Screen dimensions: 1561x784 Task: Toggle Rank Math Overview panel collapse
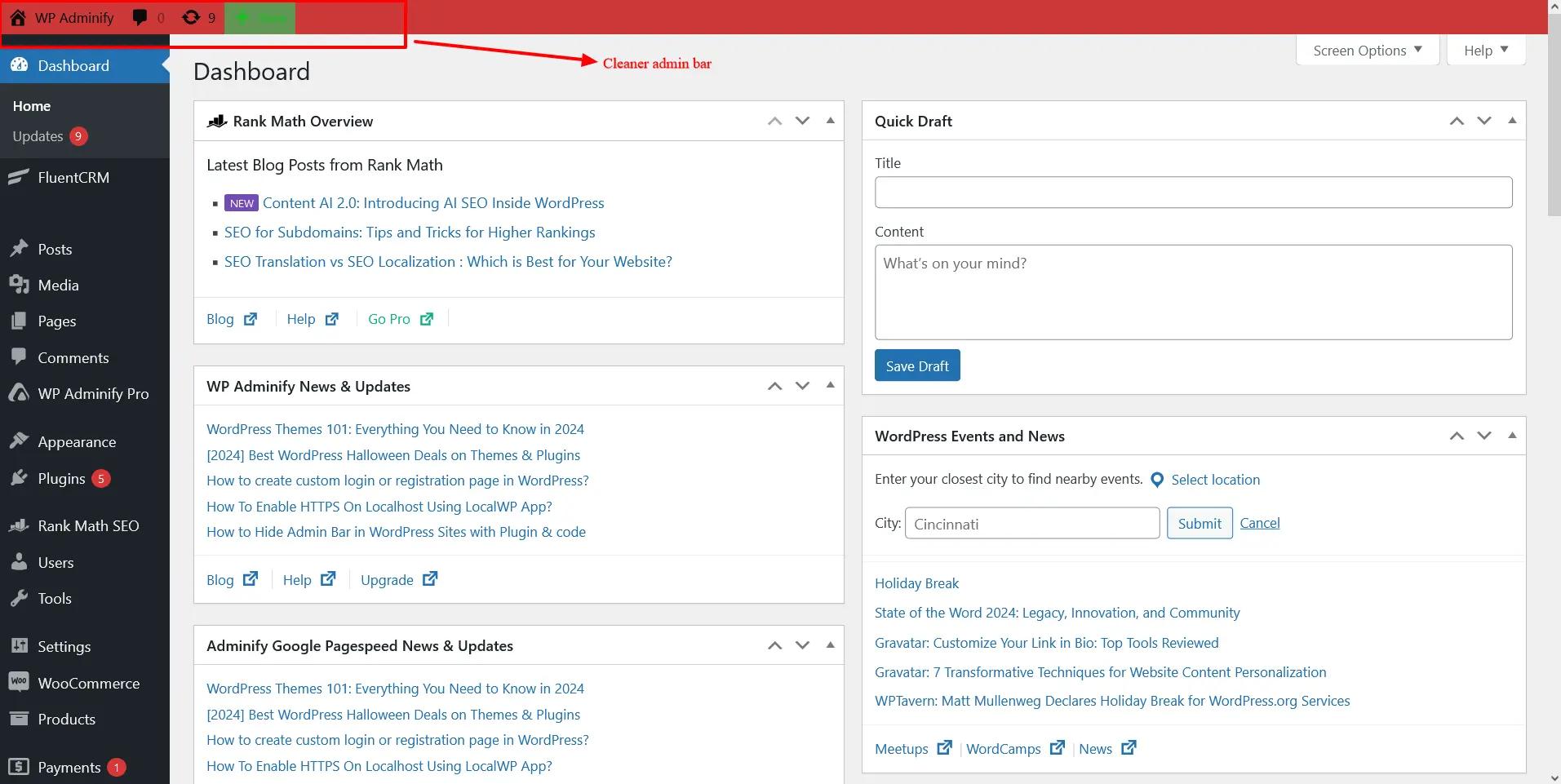pyautogui.click(x=830, y=121)
